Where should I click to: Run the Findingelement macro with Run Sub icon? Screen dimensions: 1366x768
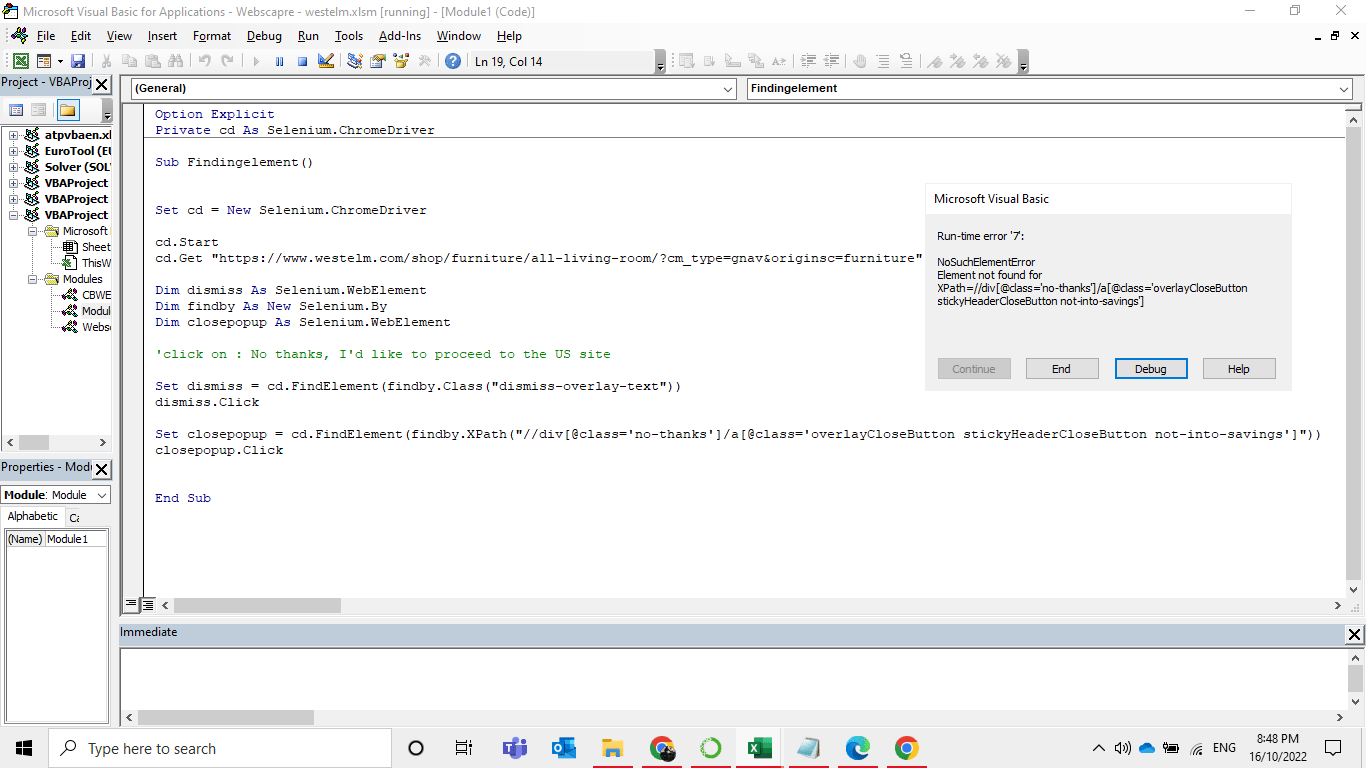255,60
